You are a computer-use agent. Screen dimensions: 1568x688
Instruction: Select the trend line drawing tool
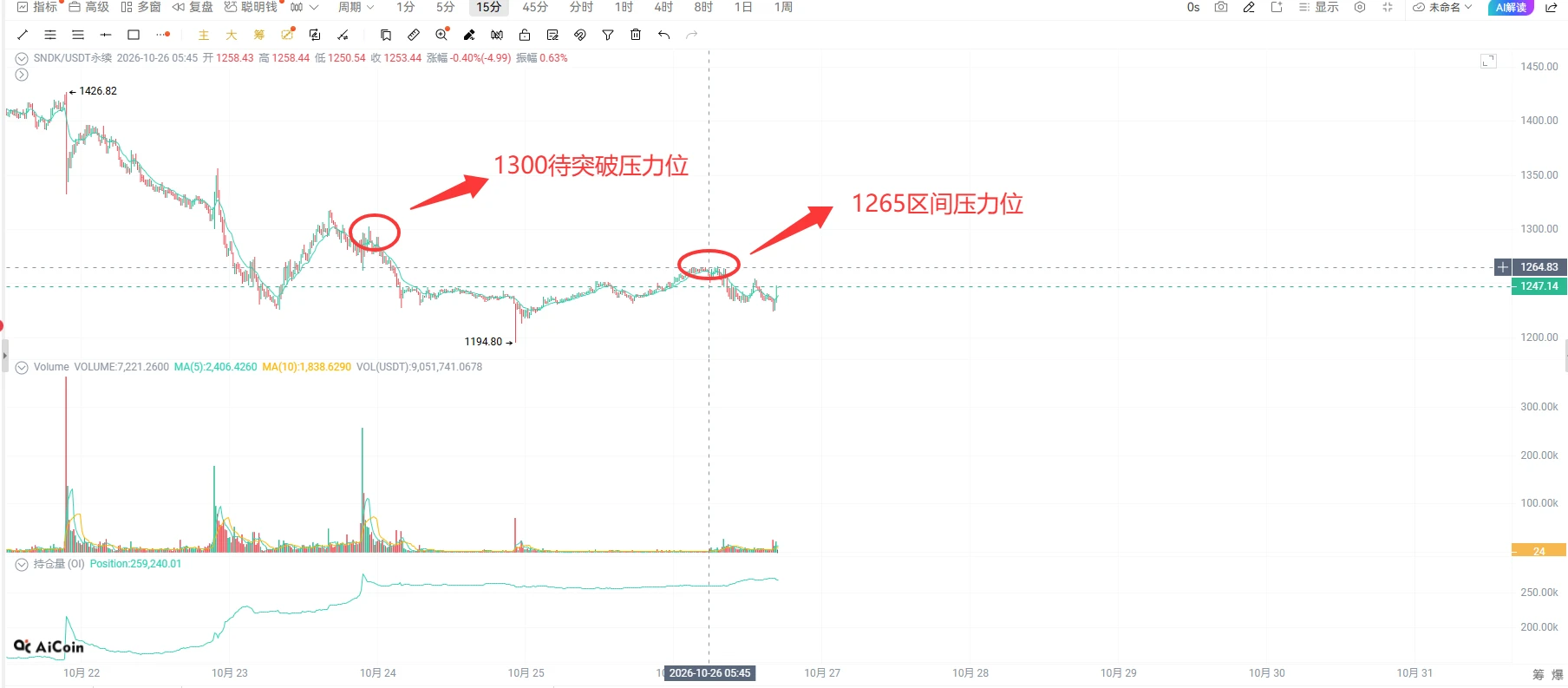click(23, 35)
